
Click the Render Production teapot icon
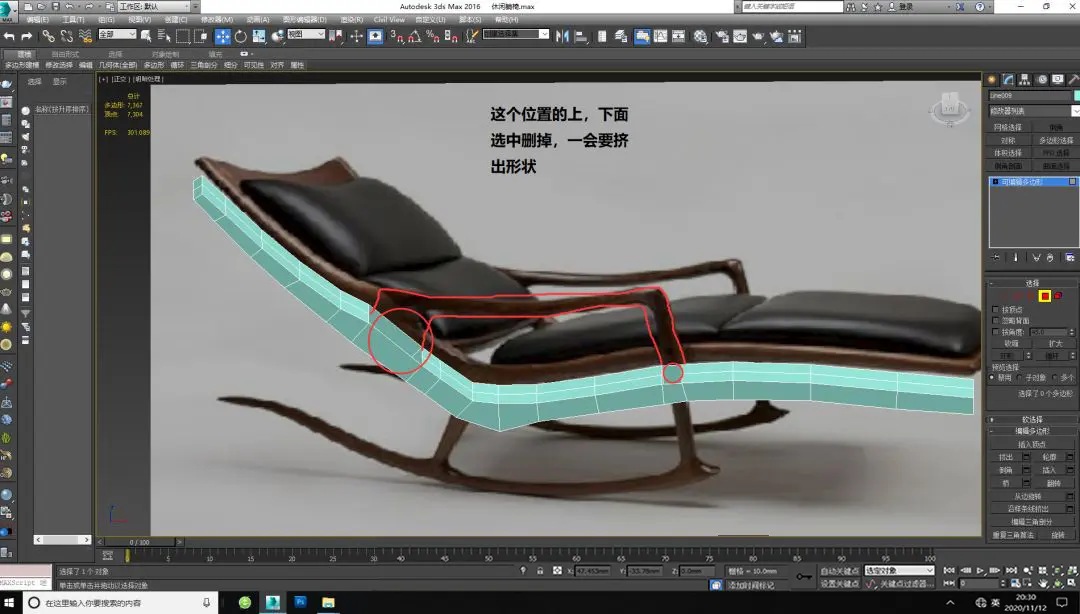pos(758,36)
